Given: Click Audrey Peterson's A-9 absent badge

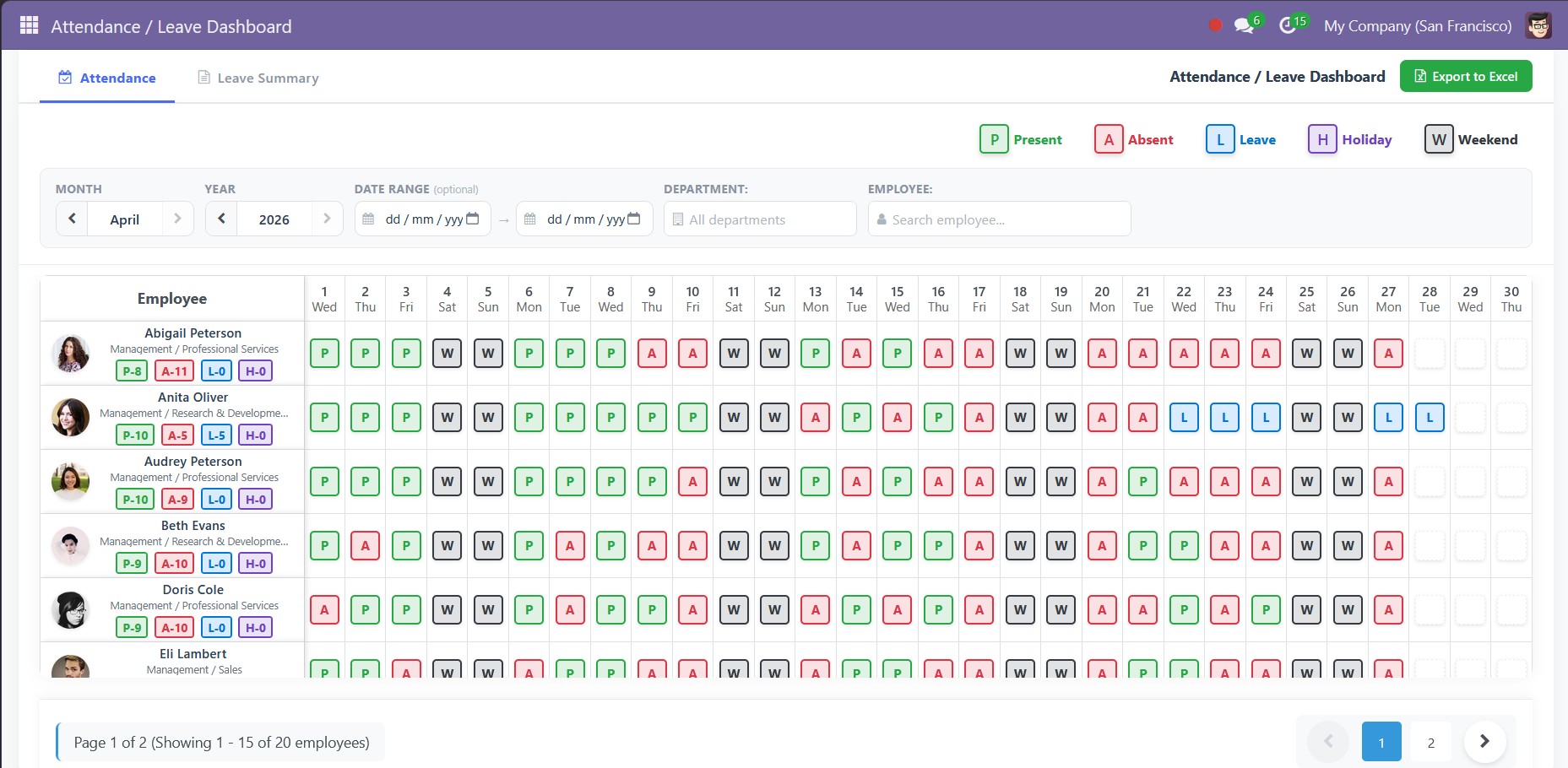Looking at the screenshot, I should pyautogui.click(x=177, y=499).
